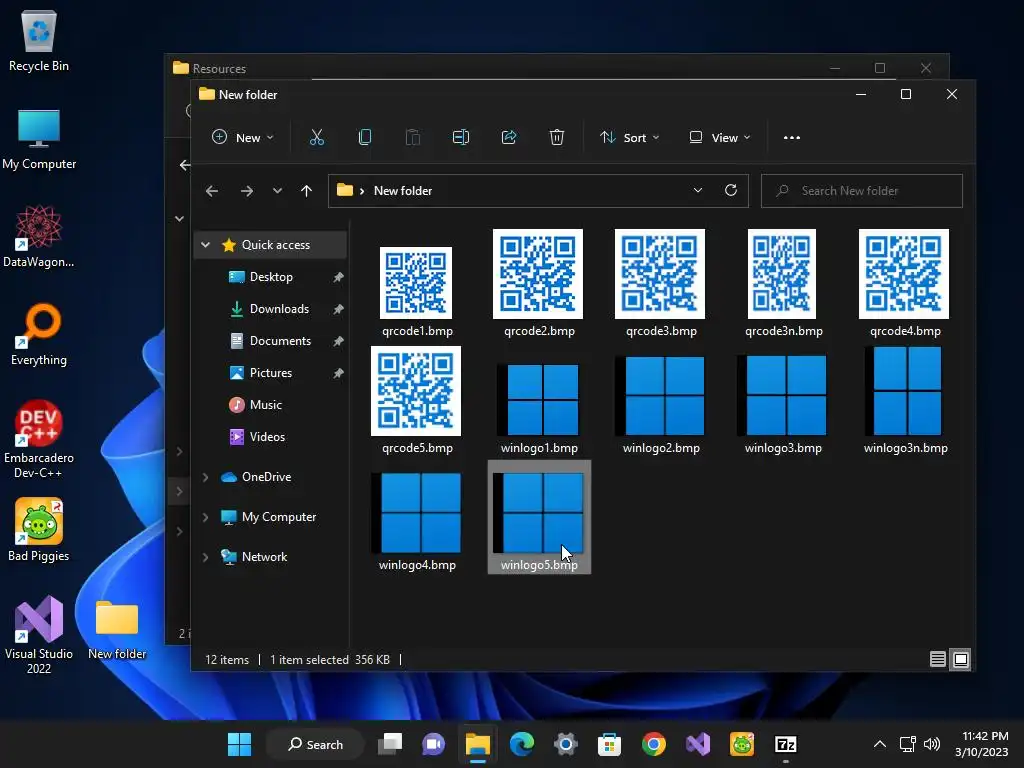Click the taskbar Search box
The width and height of the screenshot is (1024, 768).
[315, 744]
